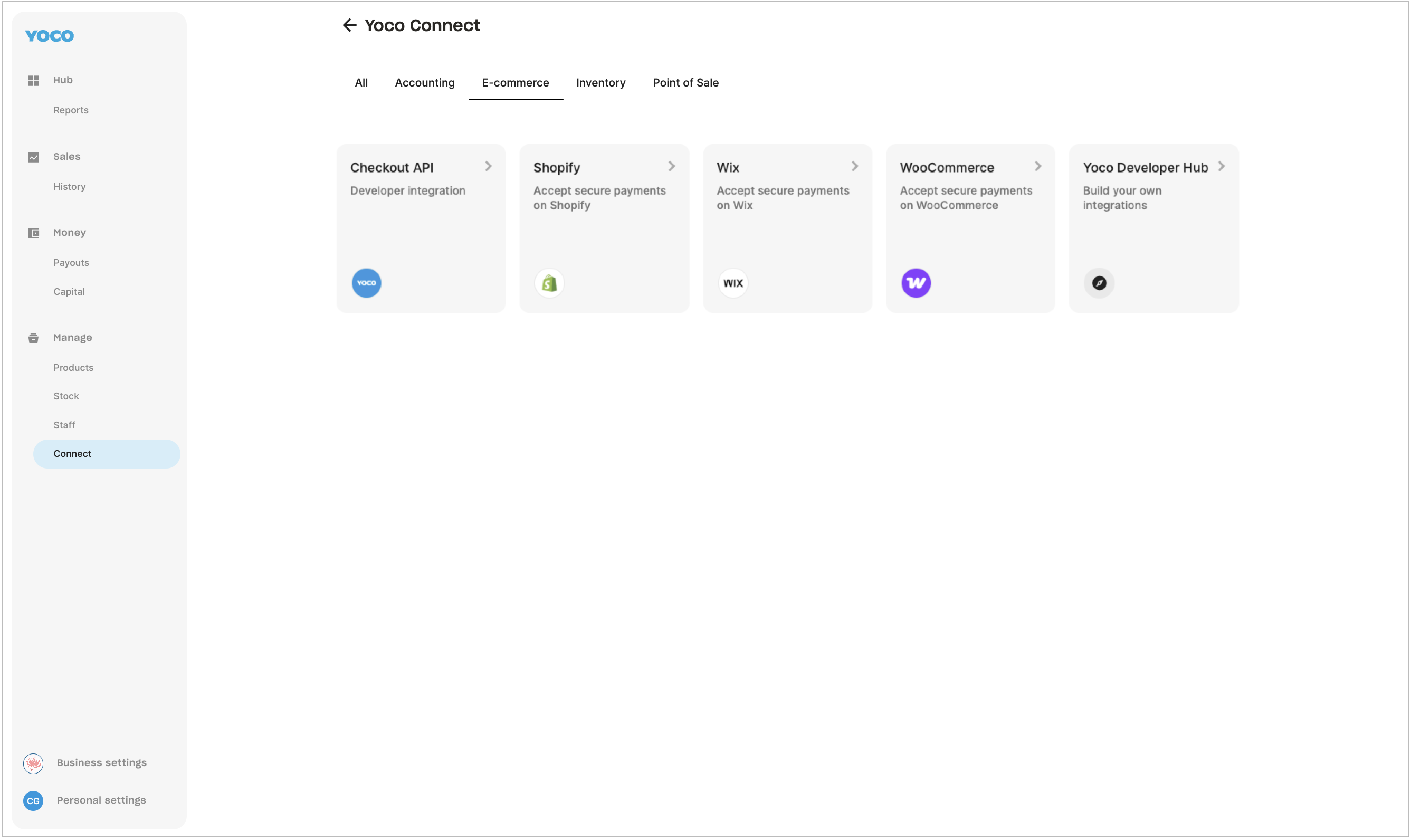Open Products in the sidebar
The height and width of the screenshot is (840, 1411).
point(73,368)
